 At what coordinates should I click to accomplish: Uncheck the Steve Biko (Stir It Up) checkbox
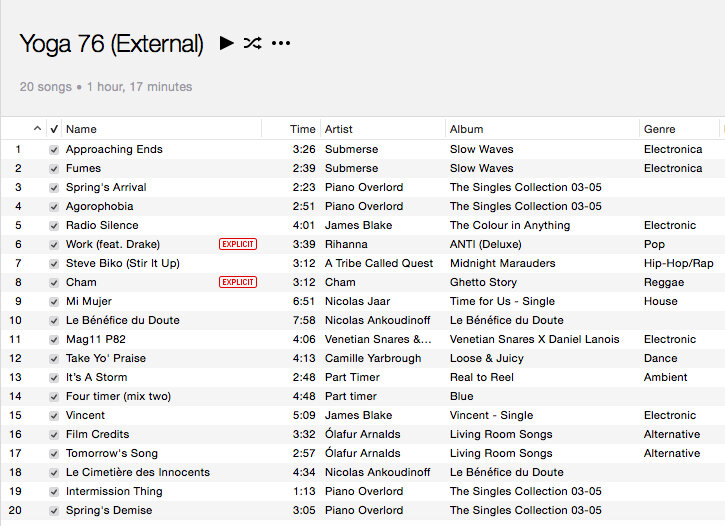pos(54,263)
